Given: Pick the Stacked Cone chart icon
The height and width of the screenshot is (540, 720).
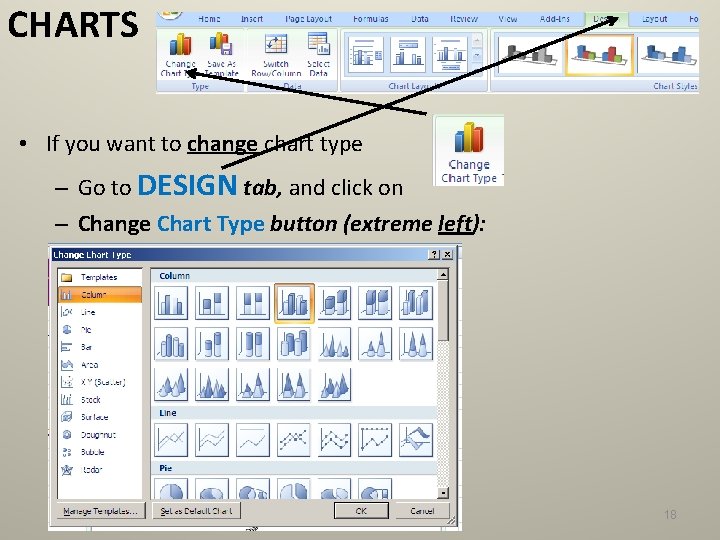Looking at the screenshot, I should [x=375, y=344].
